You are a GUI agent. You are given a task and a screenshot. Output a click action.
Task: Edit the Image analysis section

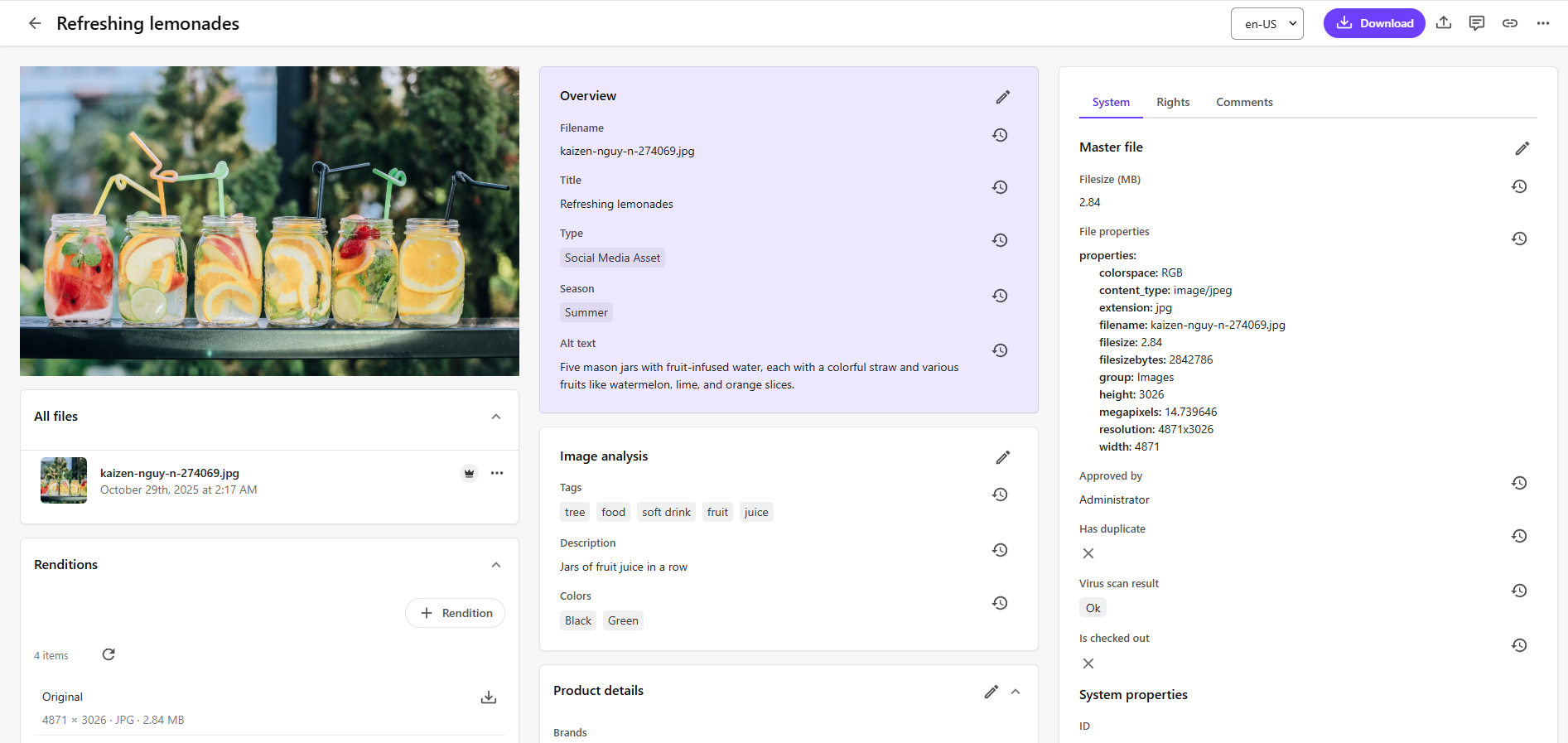[1003, 457]
